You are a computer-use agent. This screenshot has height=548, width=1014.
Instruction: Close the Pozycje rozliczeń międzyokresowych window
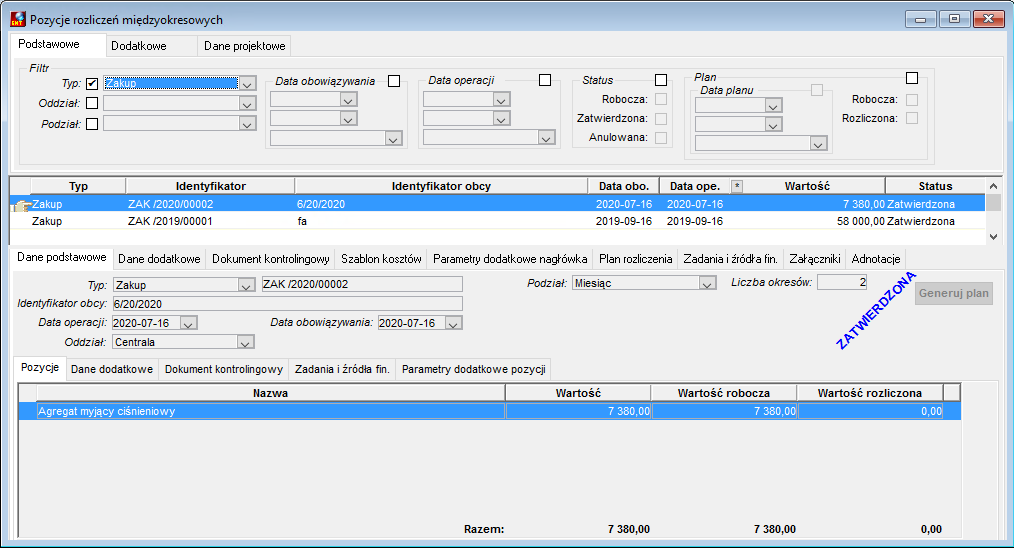pyautogui.click(x=988, y=19)
